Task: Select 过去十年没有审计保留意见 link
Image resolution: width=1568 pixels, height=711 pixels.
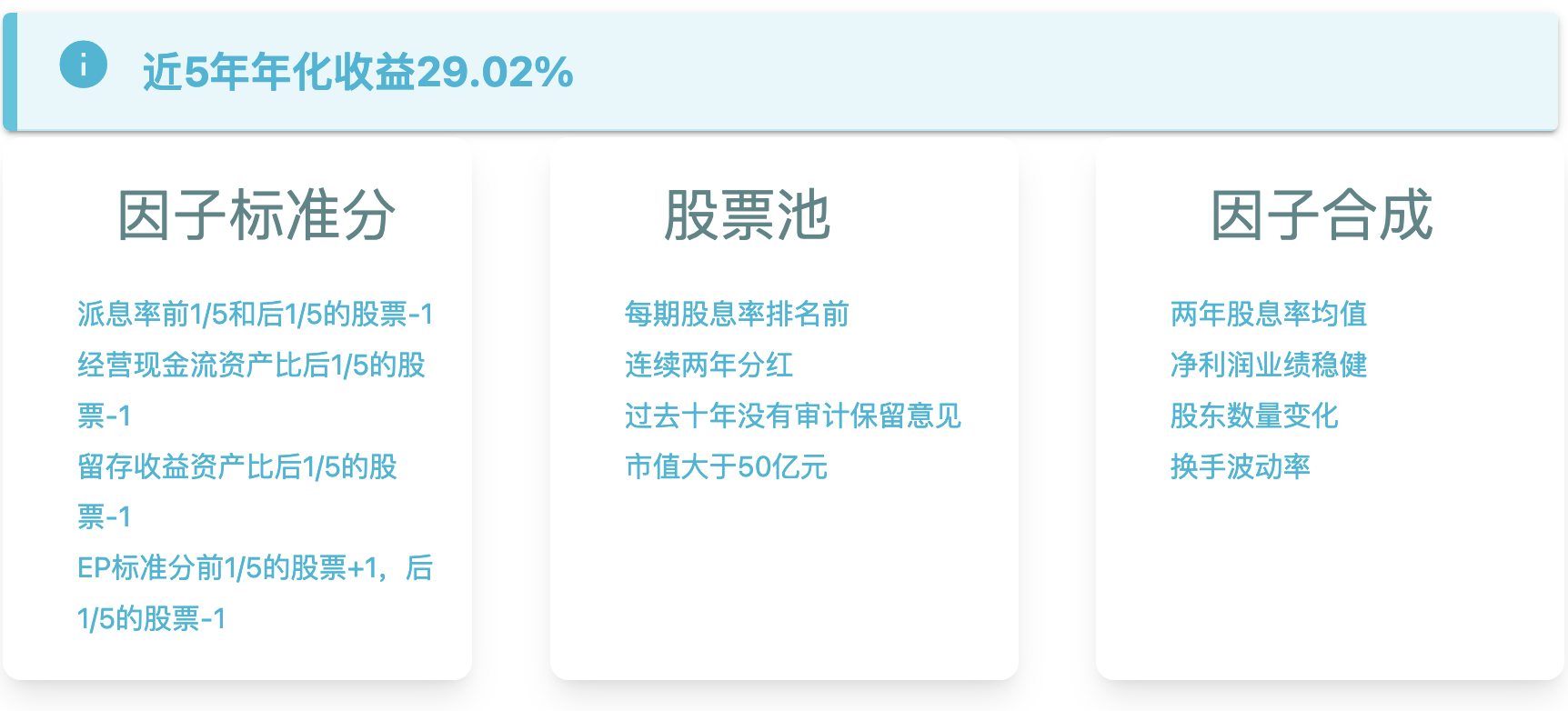Action: (793, 416)
